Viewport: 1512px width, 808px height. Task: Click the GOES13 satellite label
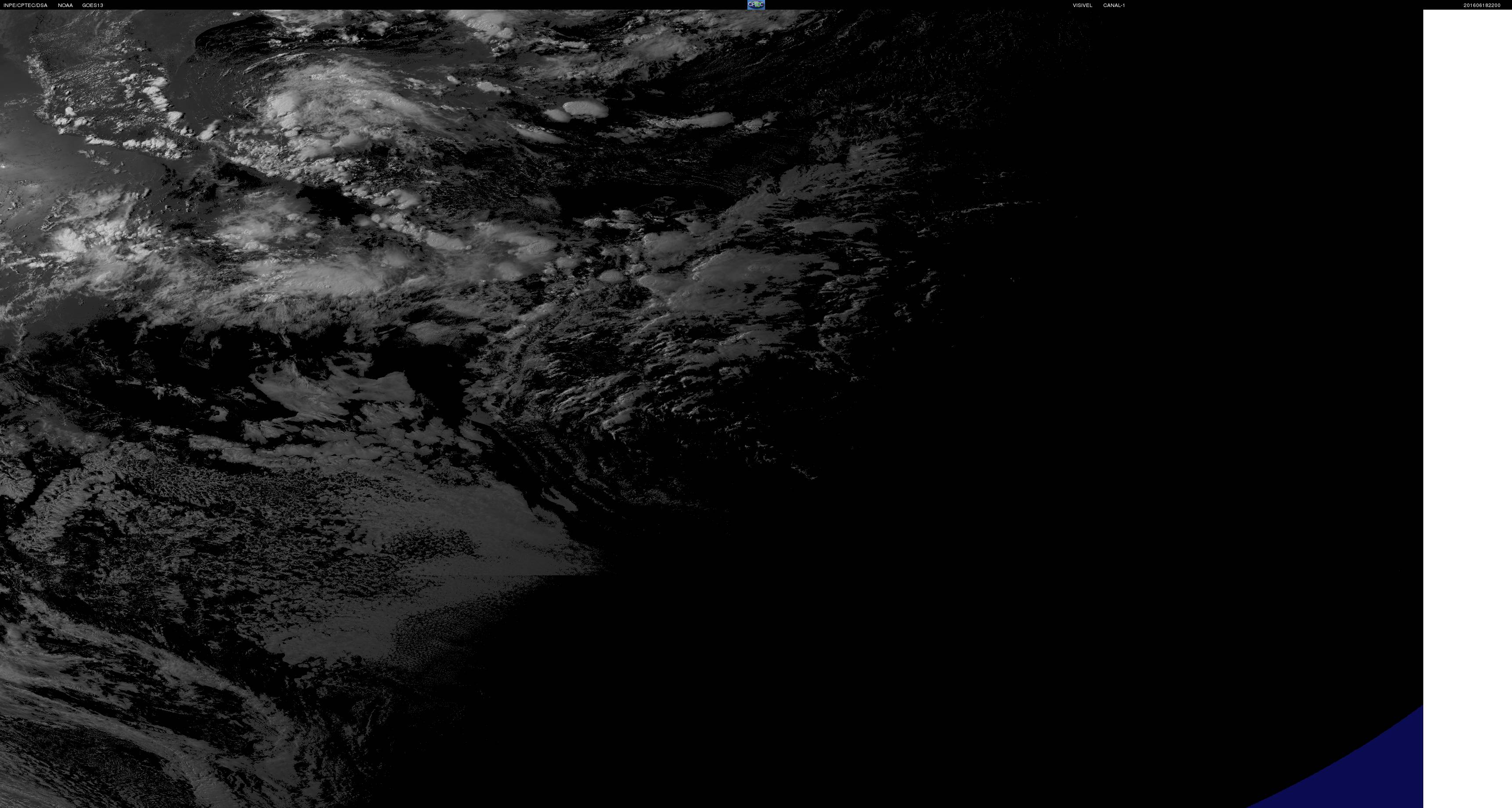pos(93,5)
